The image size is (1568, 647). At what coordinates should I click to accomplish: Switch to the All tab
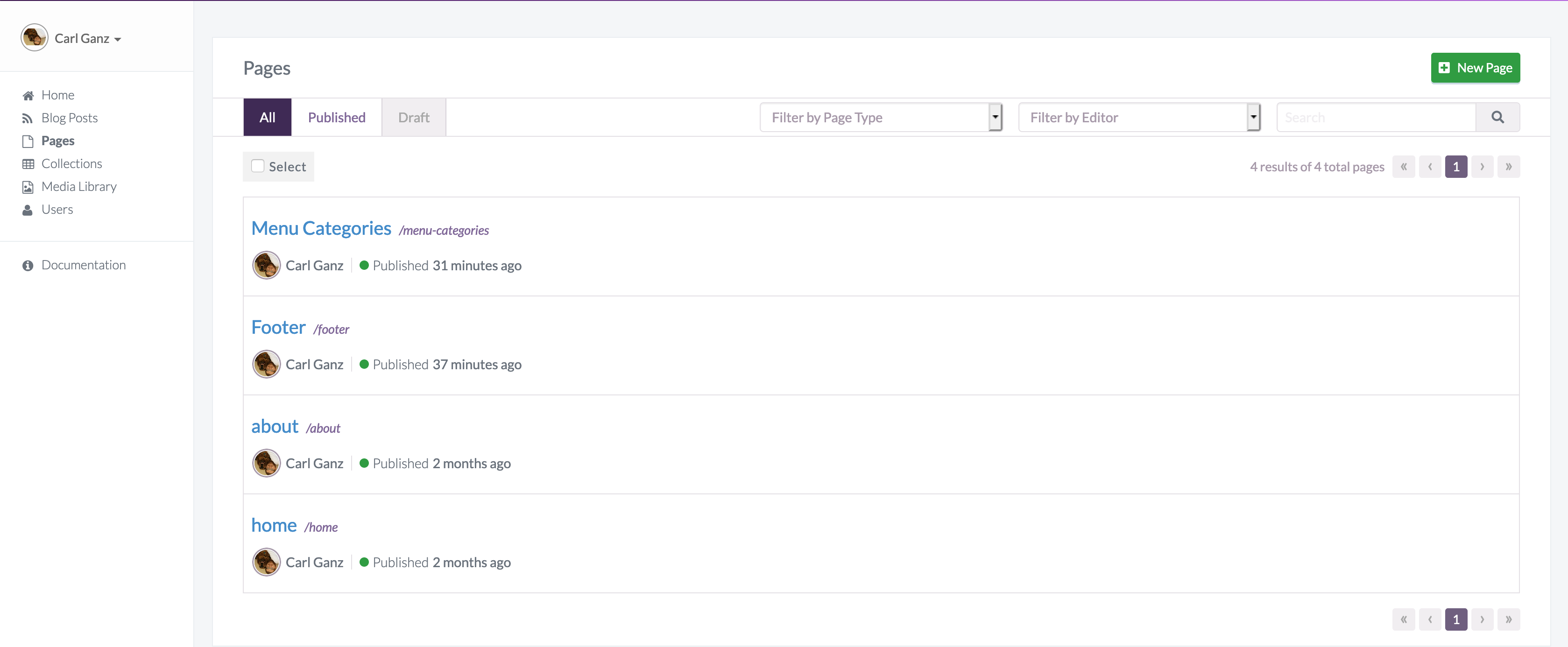click(267, 118)
